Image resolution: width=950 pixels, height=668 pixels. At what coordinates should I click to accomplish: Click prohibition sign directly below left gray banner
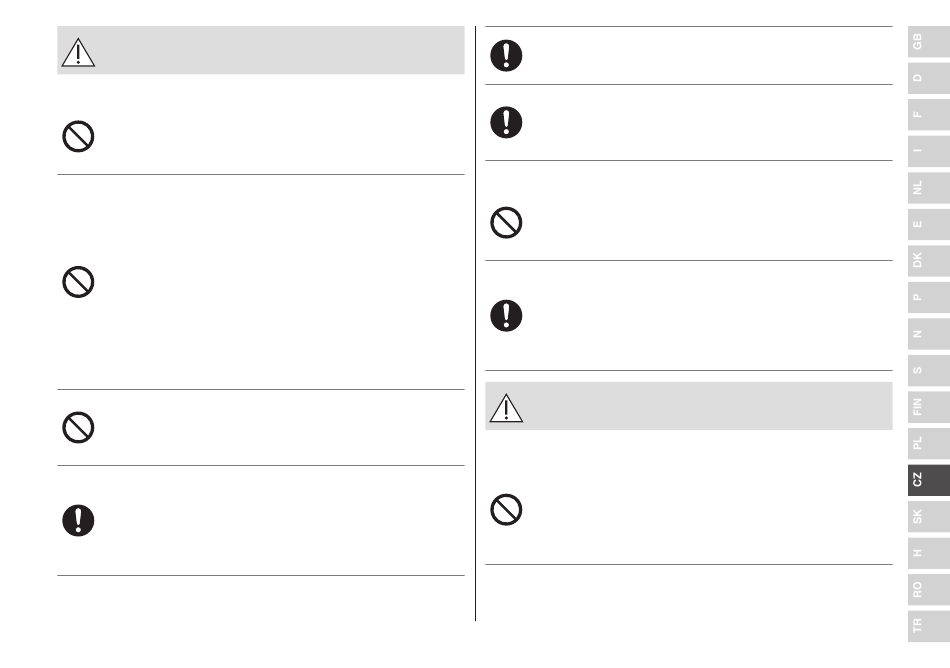[78, 136]
